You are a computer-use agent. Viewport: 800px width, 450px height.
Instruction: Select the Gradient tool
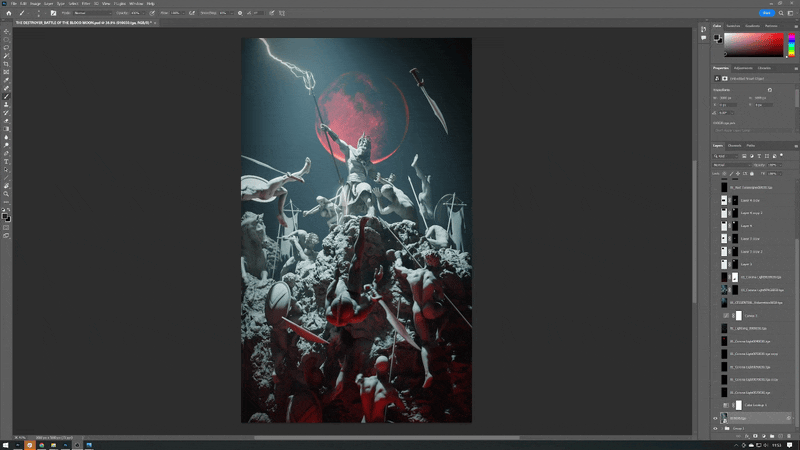[6, 129]
